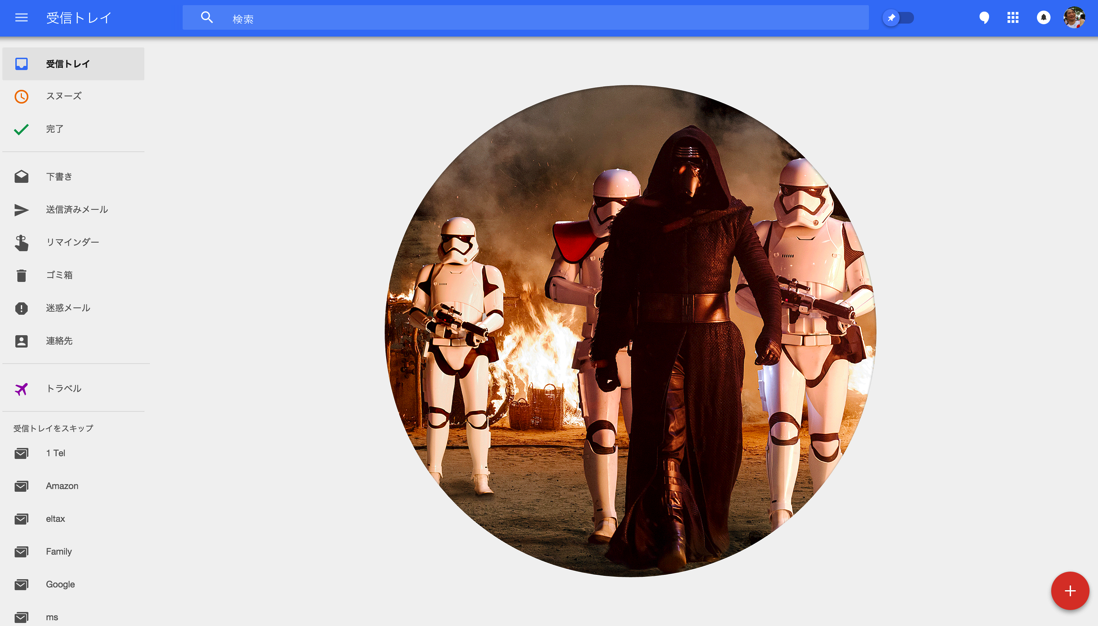
Task: Open リマインダー list
Action: [x=74, y=242]
